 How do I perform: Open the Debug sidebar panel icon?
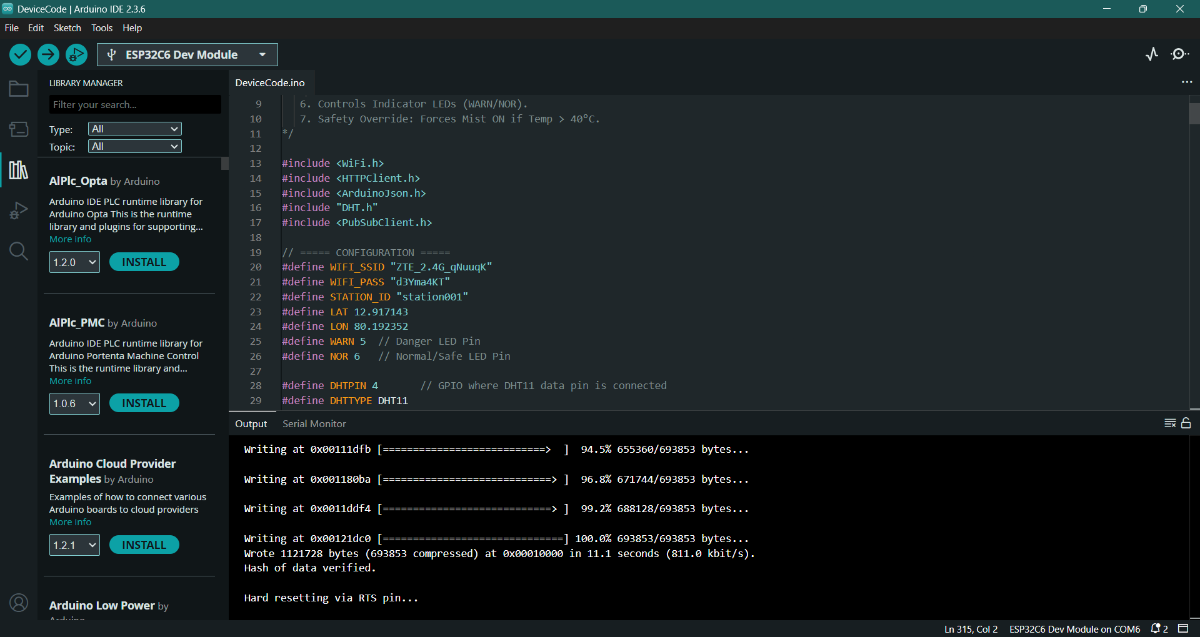18,210
